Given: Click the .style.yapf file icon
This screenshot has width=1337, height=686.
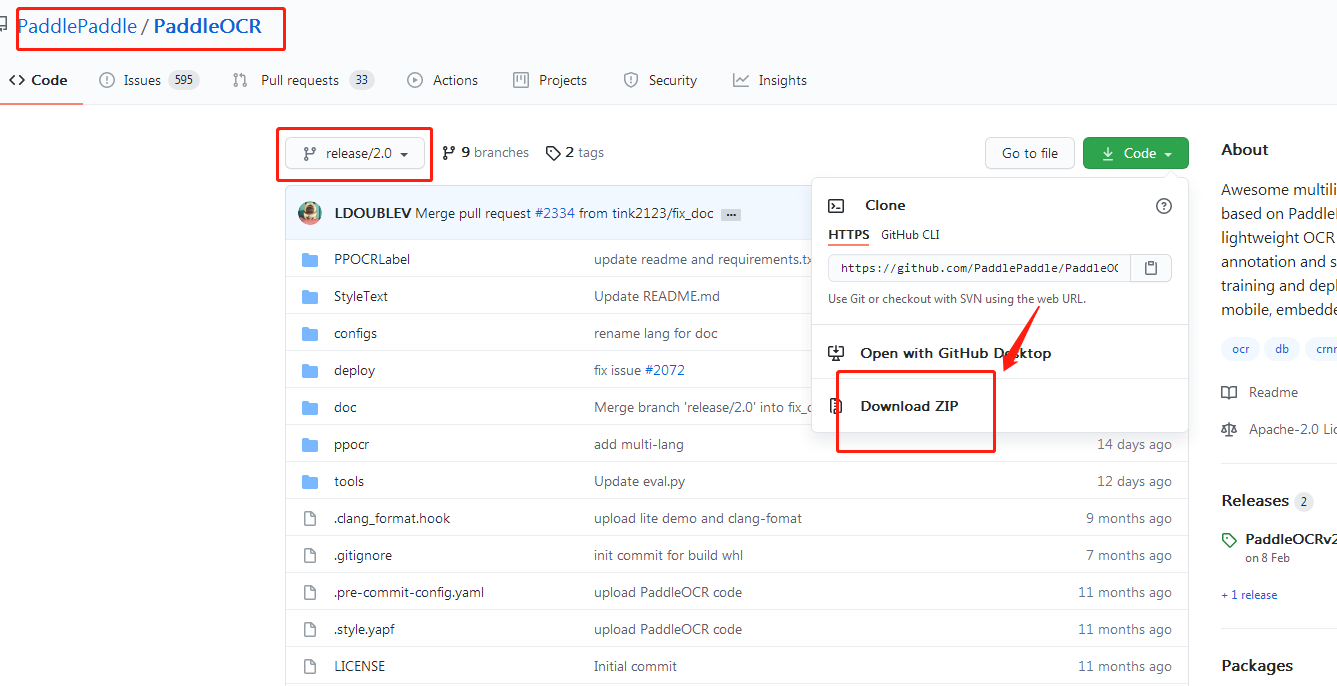Looking at the screenshot, I should [310, 630].
